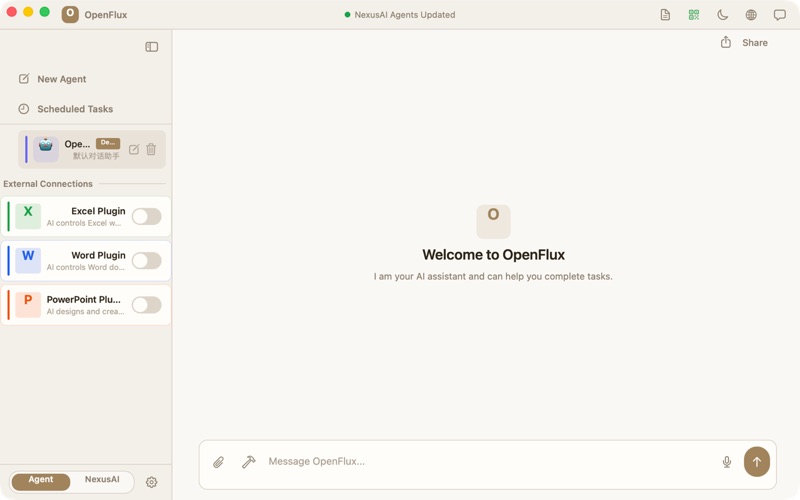Screen dimensions: 800x500
Task: Focus the Message OpenFlux input field
Action: [x=490, y=462]
